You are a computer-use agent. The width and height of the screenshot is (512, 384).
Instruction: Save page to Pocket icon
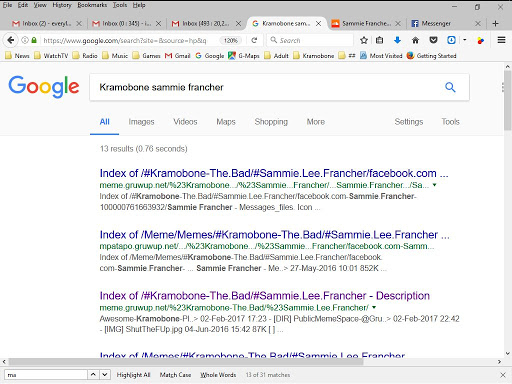(433, 40)
